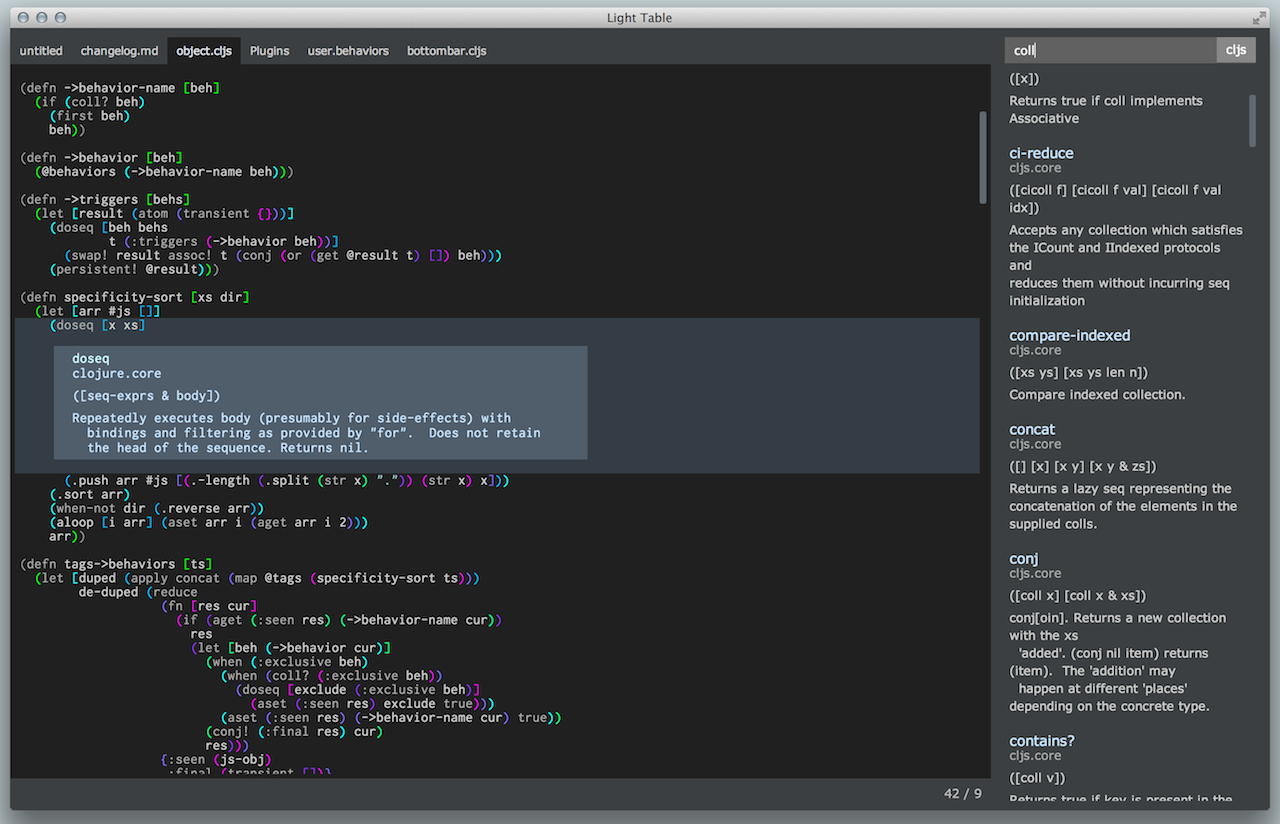This screenshot has width=1280, height=824.
Task: Select the conj doc result
Action: pos(1023,559)
